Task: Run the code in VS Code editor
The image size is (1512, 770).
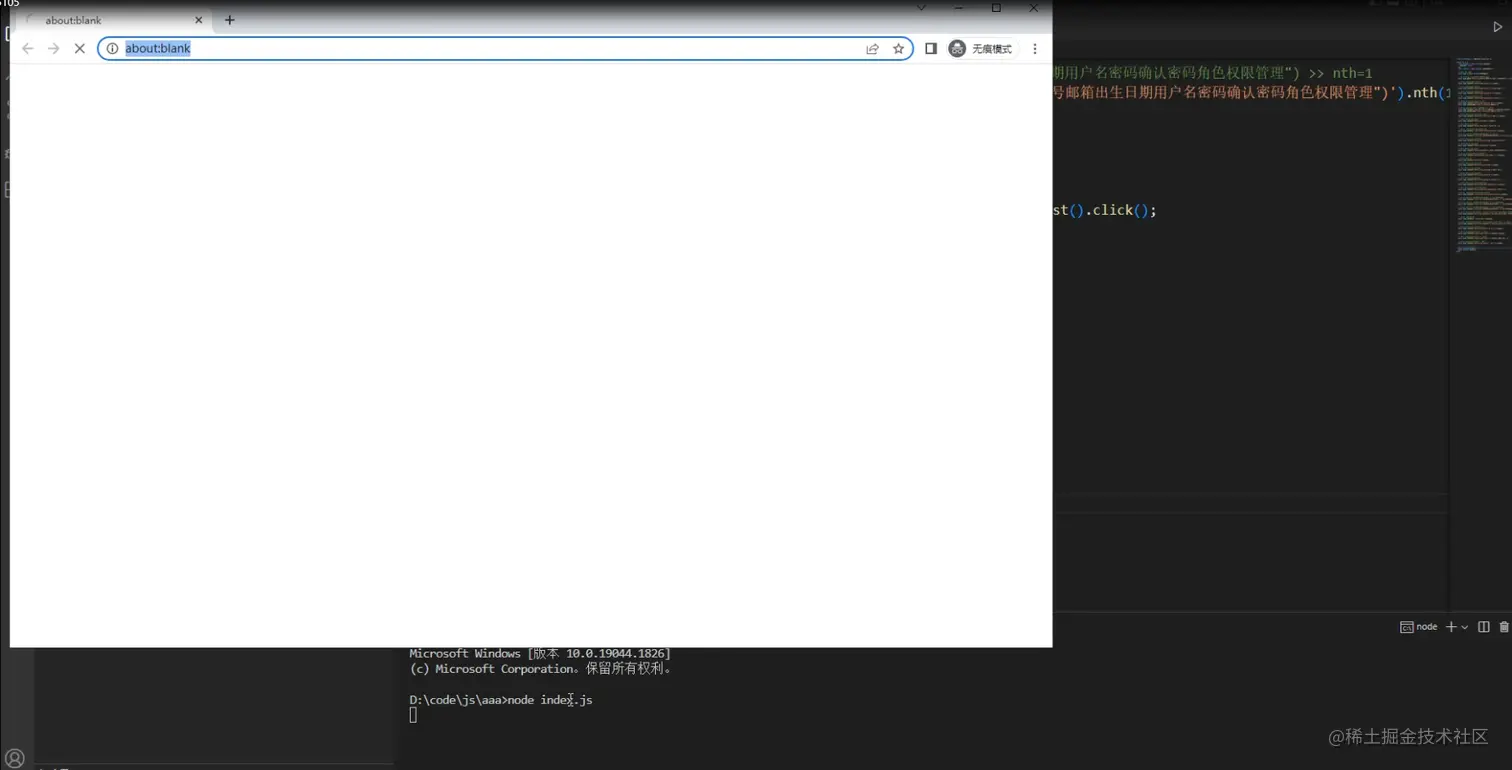Action: [1497, 27]
